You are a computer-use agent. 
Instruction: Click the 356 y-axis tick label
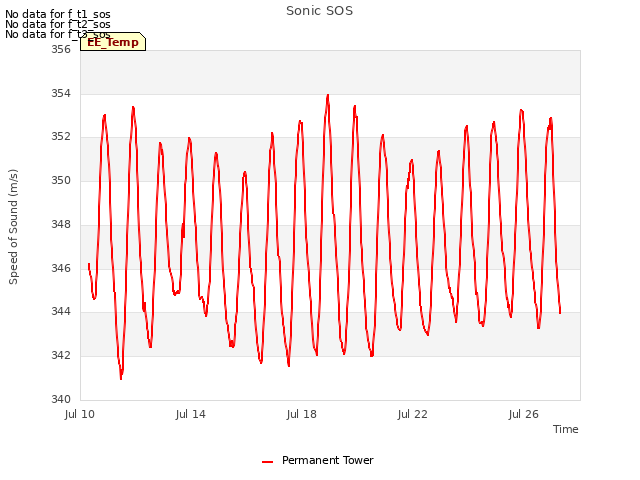(x=61, y=49)
